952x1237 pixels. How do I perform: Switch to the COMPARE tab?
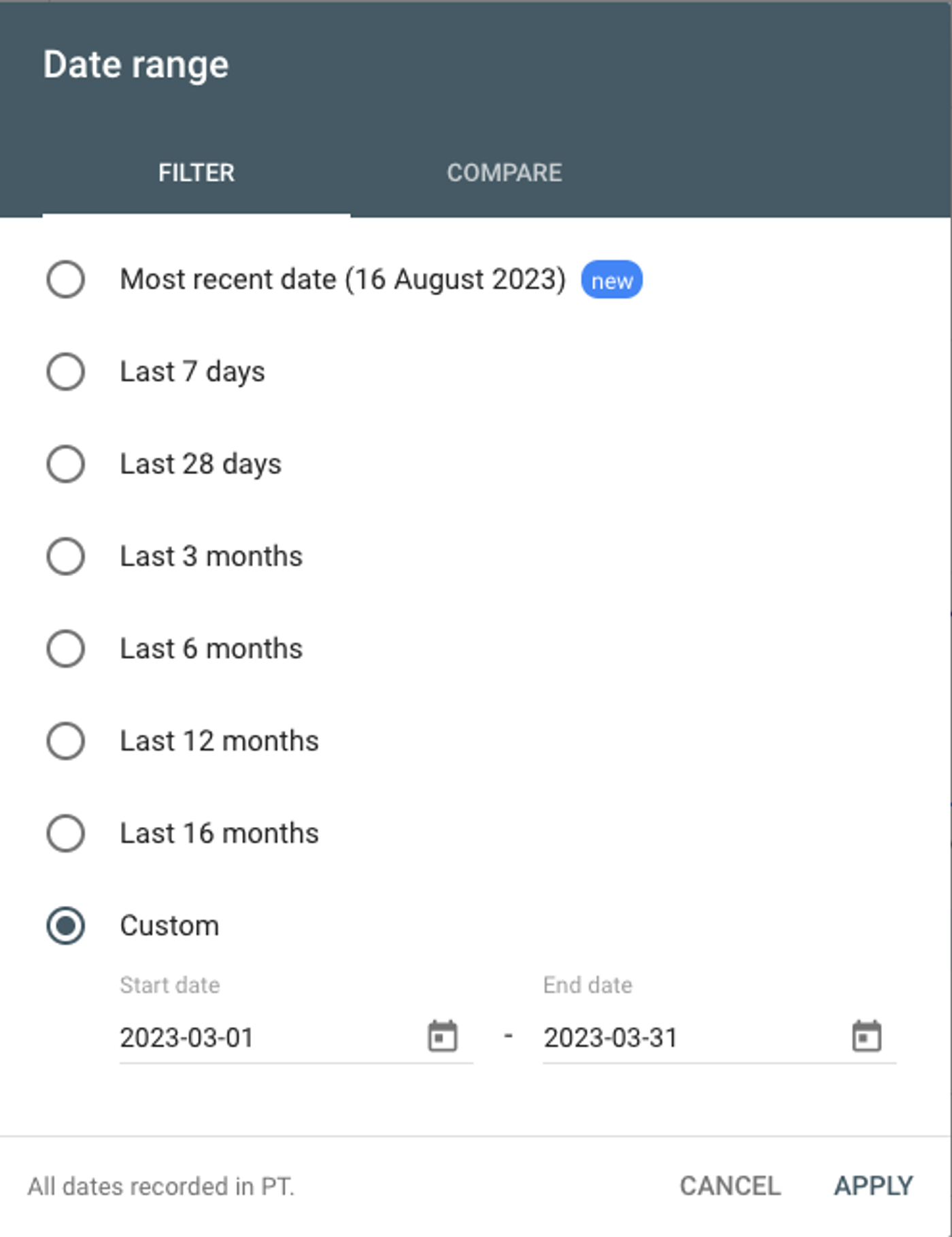(x=505, y=172)
